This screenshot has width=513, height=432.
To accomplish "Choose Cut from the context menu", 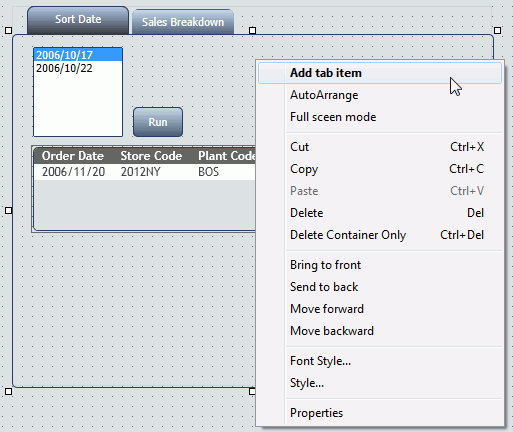I will point(380,147).
